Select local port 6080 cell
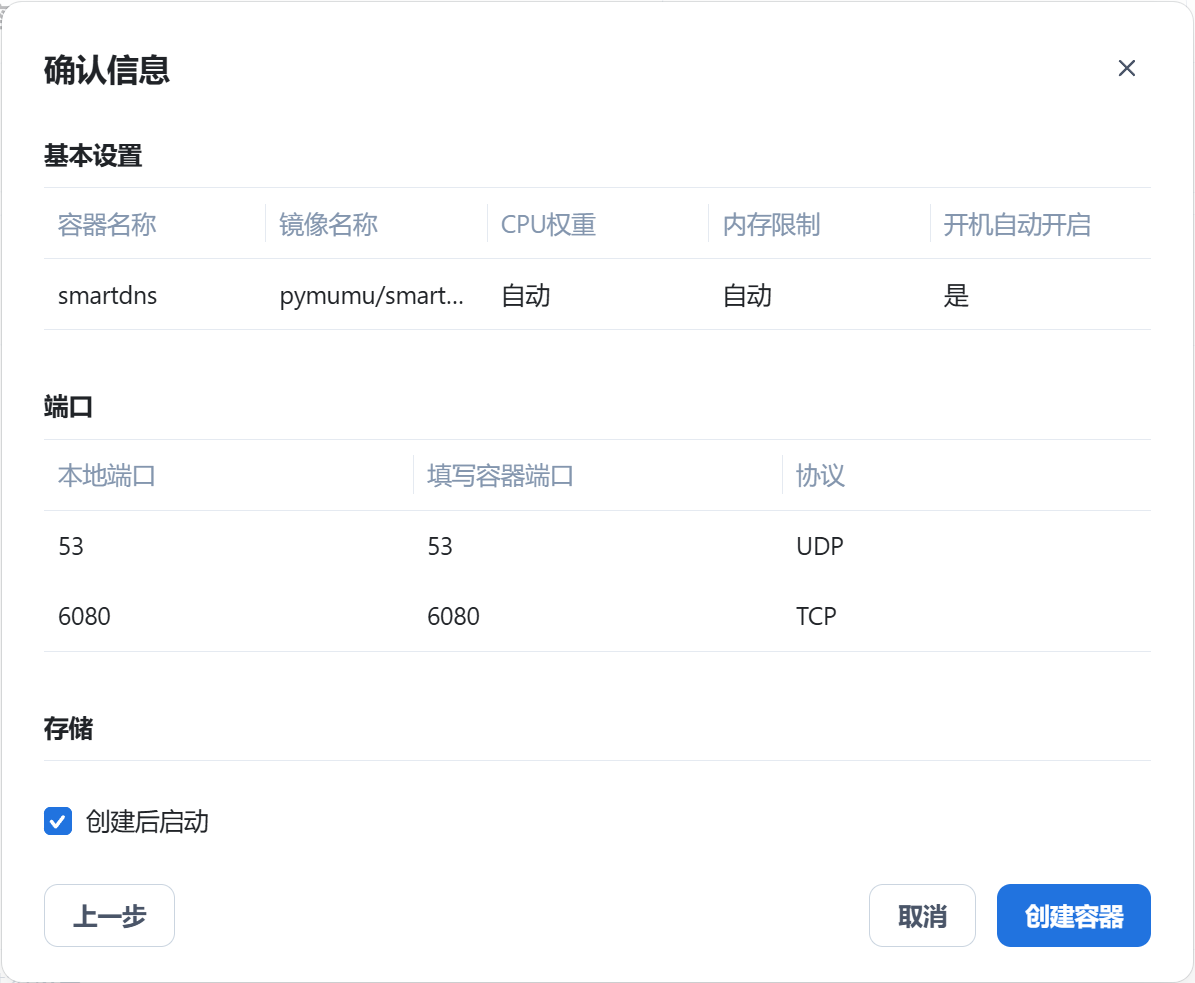This screenshot has height=983, width=1195. point(84,617)
